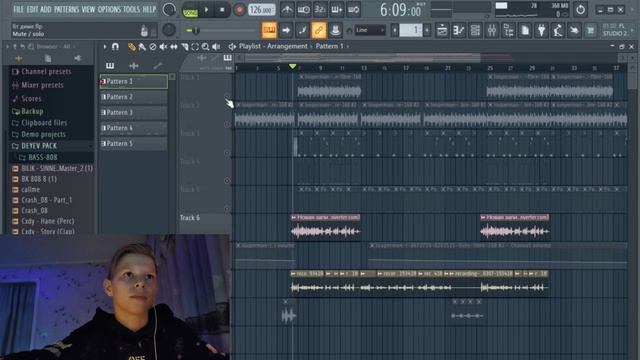Open the Piano roll view icon
640x360 pixels.
(x=459, y=30)
